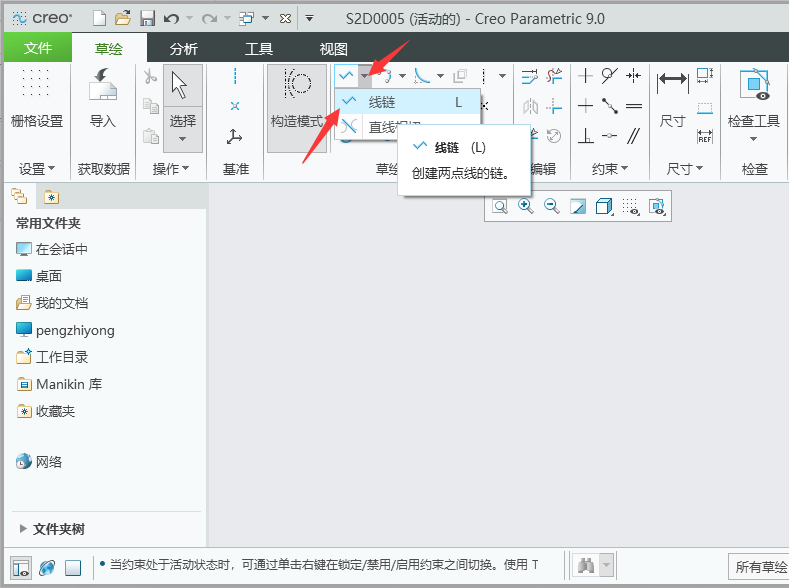
Task: Select the Corner trim tool
Action: pyautogui.click(x=554, y=106)
